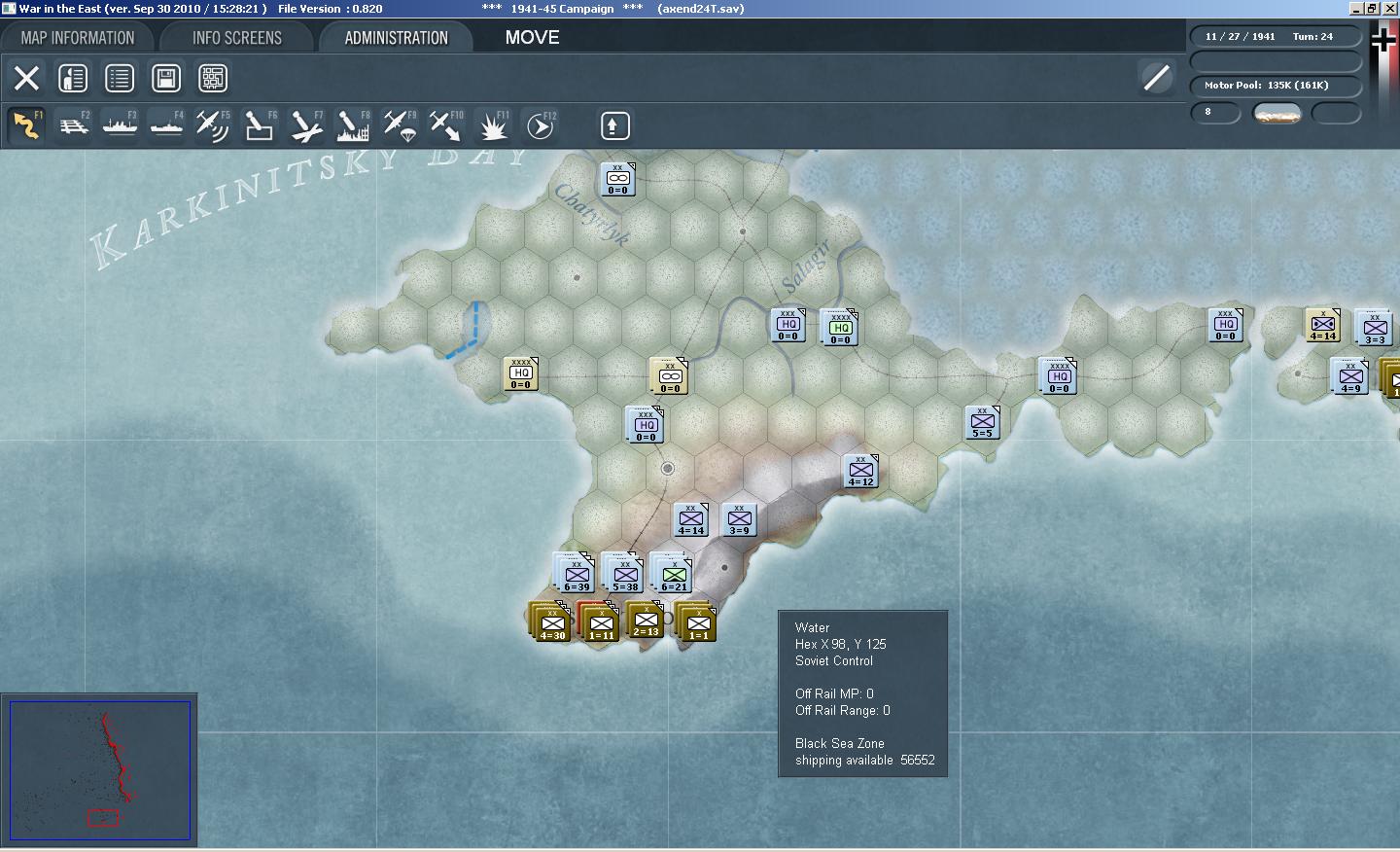Select the red-bordered Soviet 1=11 unit

point(600,622)
